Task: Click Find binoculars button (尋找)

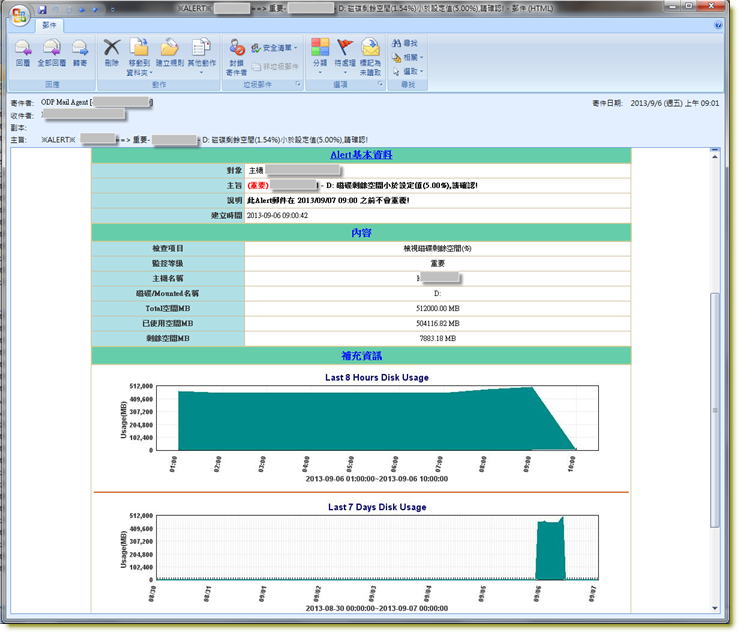Action: click(405, 43)
